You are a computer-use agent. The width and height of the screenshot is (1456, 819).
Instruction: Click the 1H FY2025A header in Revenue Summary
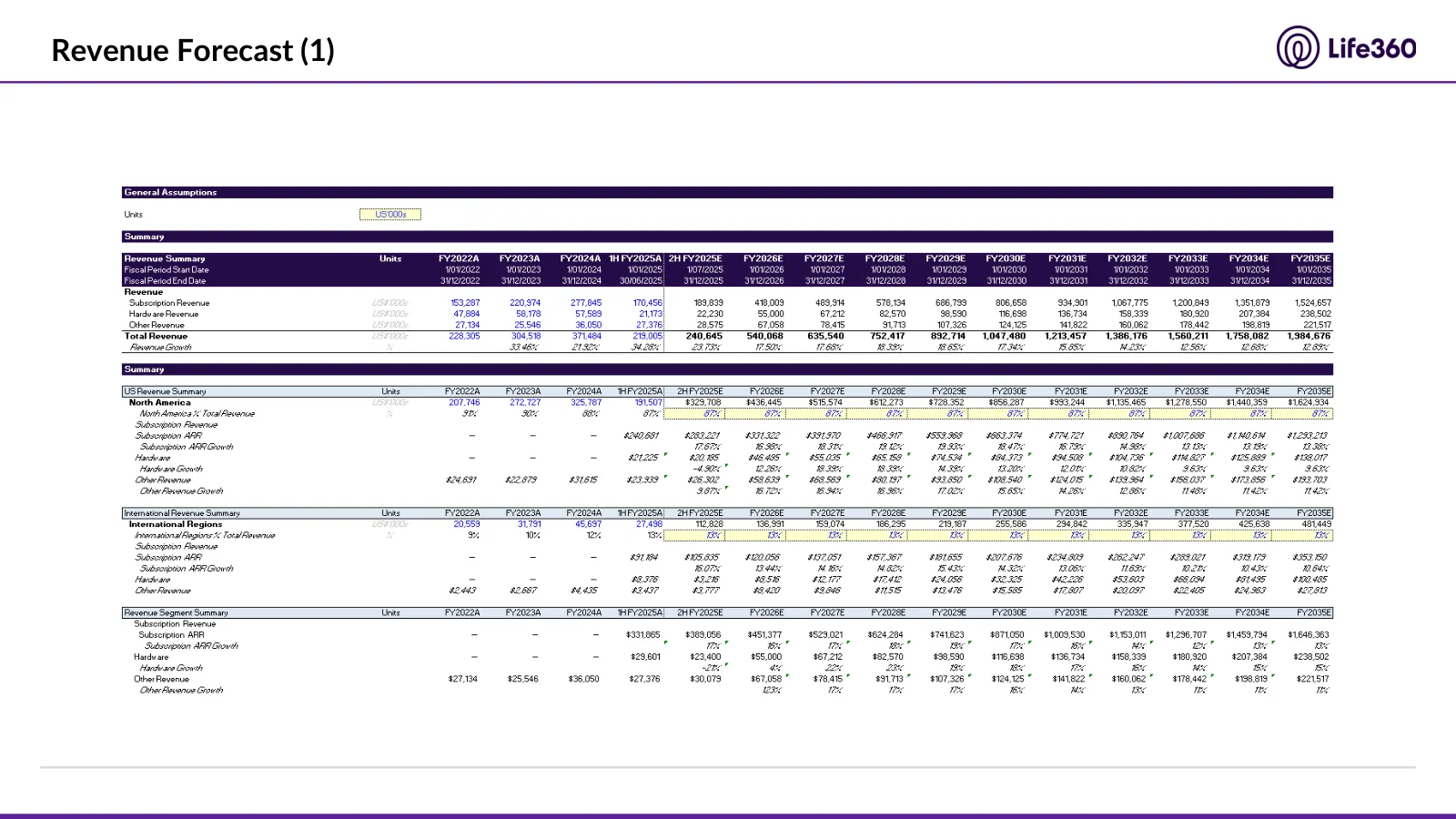coord(635,258)
